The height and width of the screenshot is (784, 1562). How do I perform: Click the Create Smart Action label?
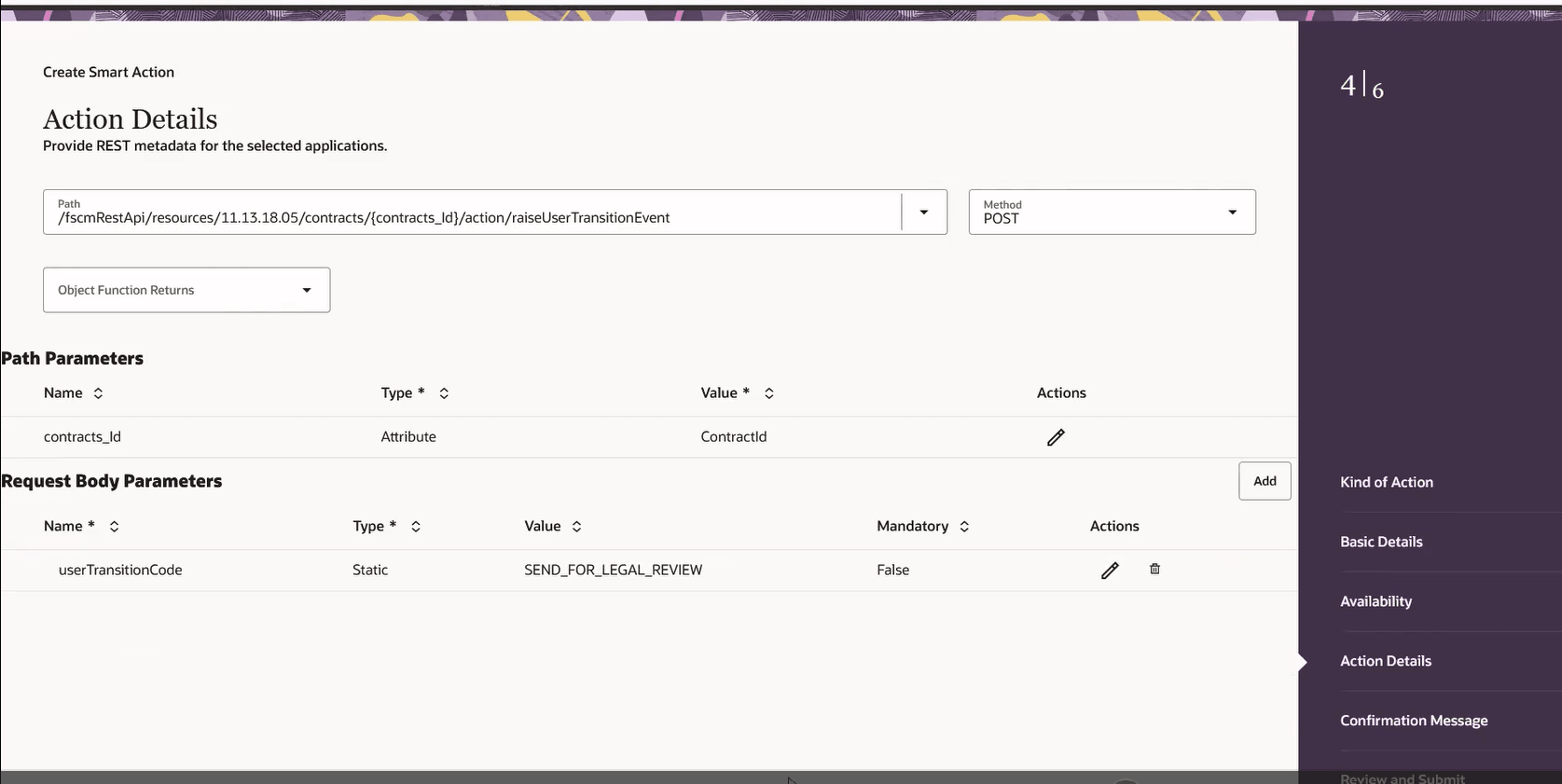coord(108,73)
